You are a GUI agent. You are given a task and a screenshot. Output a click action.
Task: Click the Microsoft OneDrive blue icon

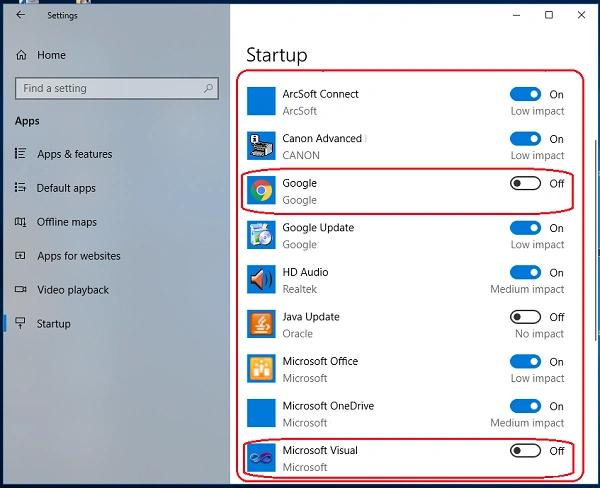261,413
